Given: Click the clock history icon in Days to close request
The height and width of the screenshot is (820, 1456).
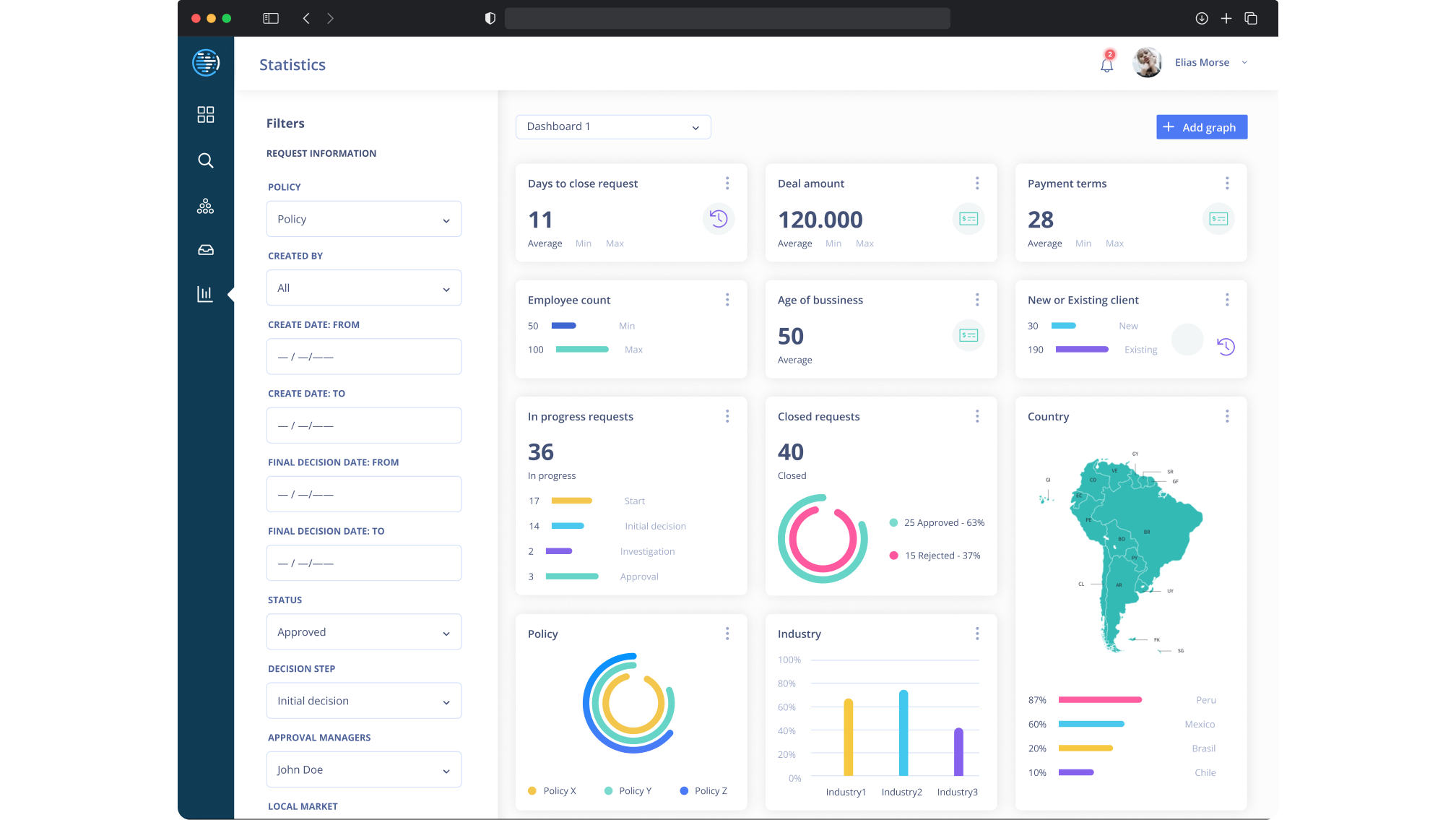Looking at the screenshot, I should pyautogui.click(x=718, y=219).
